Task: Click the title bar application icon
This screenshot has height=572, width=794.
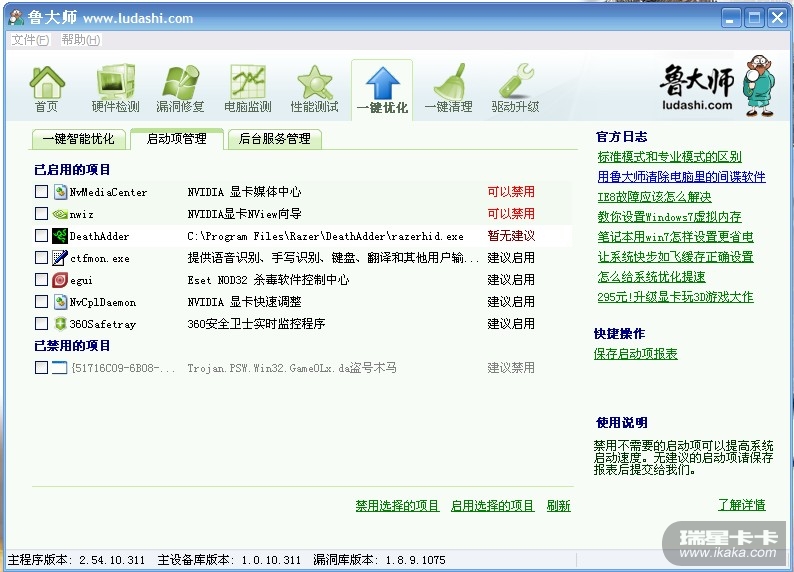Action: pos(16,18)
